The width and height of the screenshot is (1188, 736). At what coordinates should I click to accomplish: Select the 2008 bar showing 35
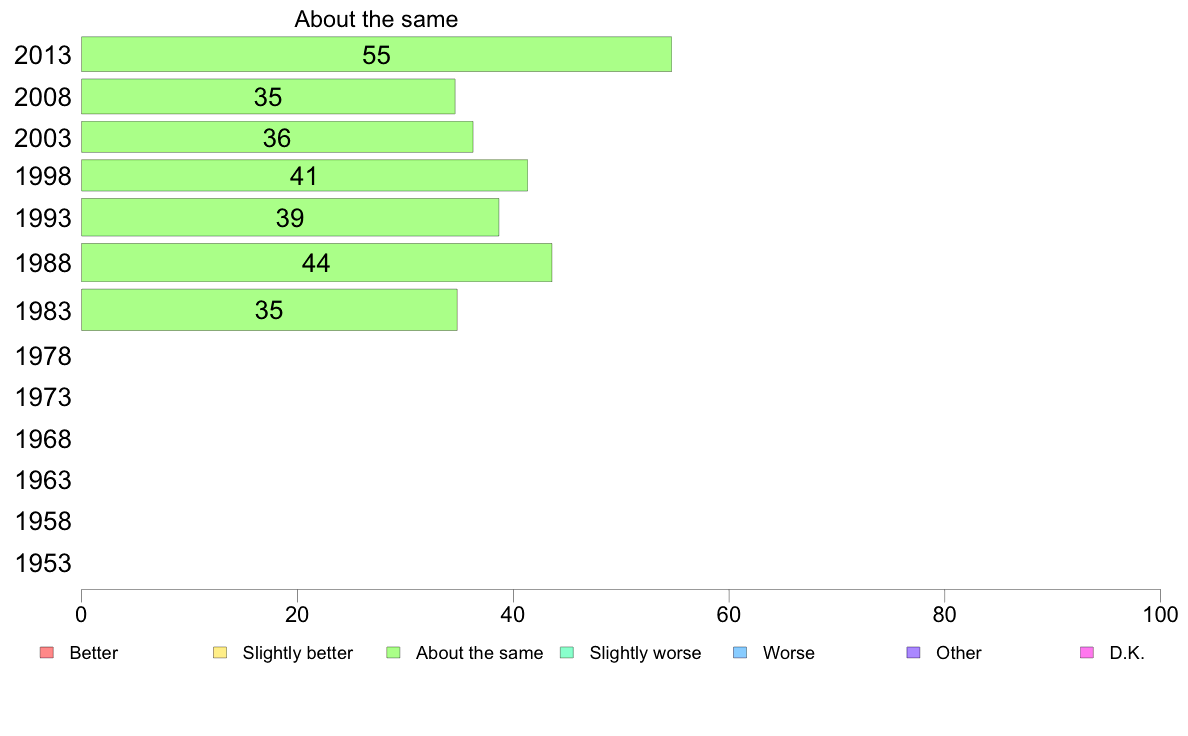point(268,97)
